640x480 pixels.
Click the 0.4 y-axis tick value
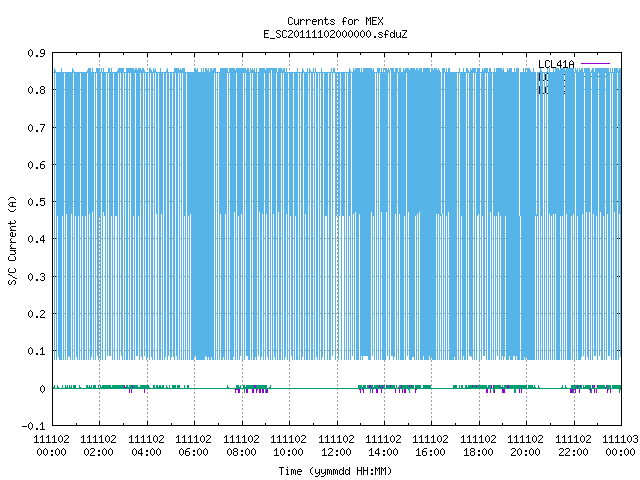coord(36,239)
